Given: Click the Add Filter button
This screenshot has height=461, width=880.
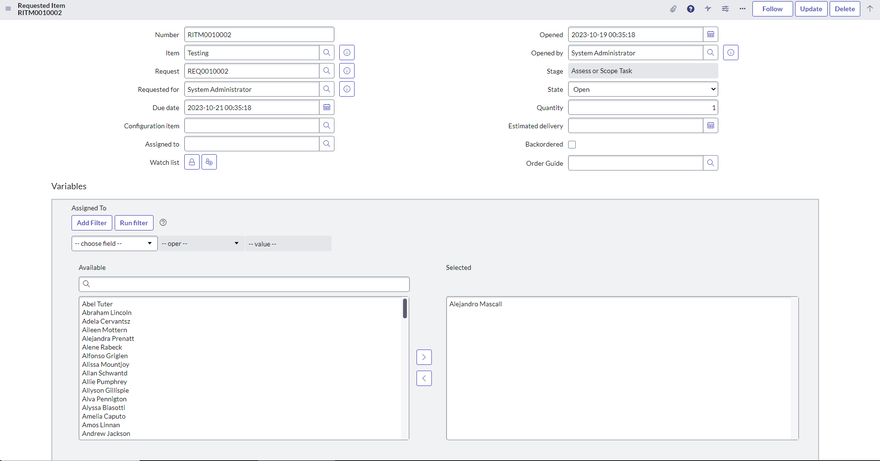Looking at the screenshot, I should [92, 223].
